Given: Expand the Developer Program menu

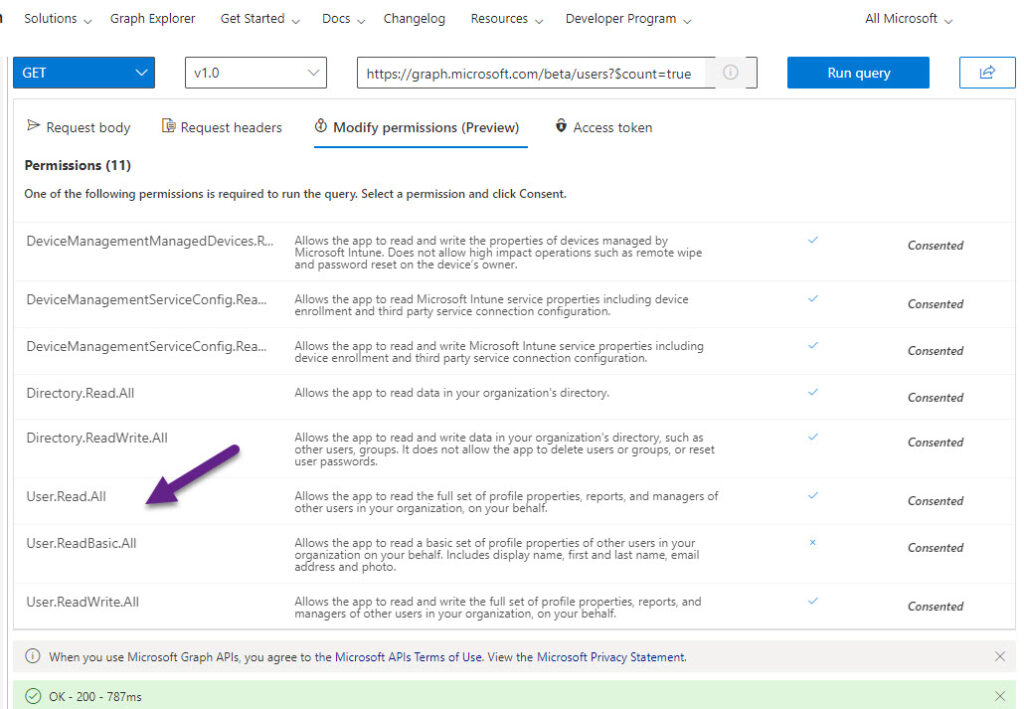Looking at the screenshot, I should (x=628, y=18).
